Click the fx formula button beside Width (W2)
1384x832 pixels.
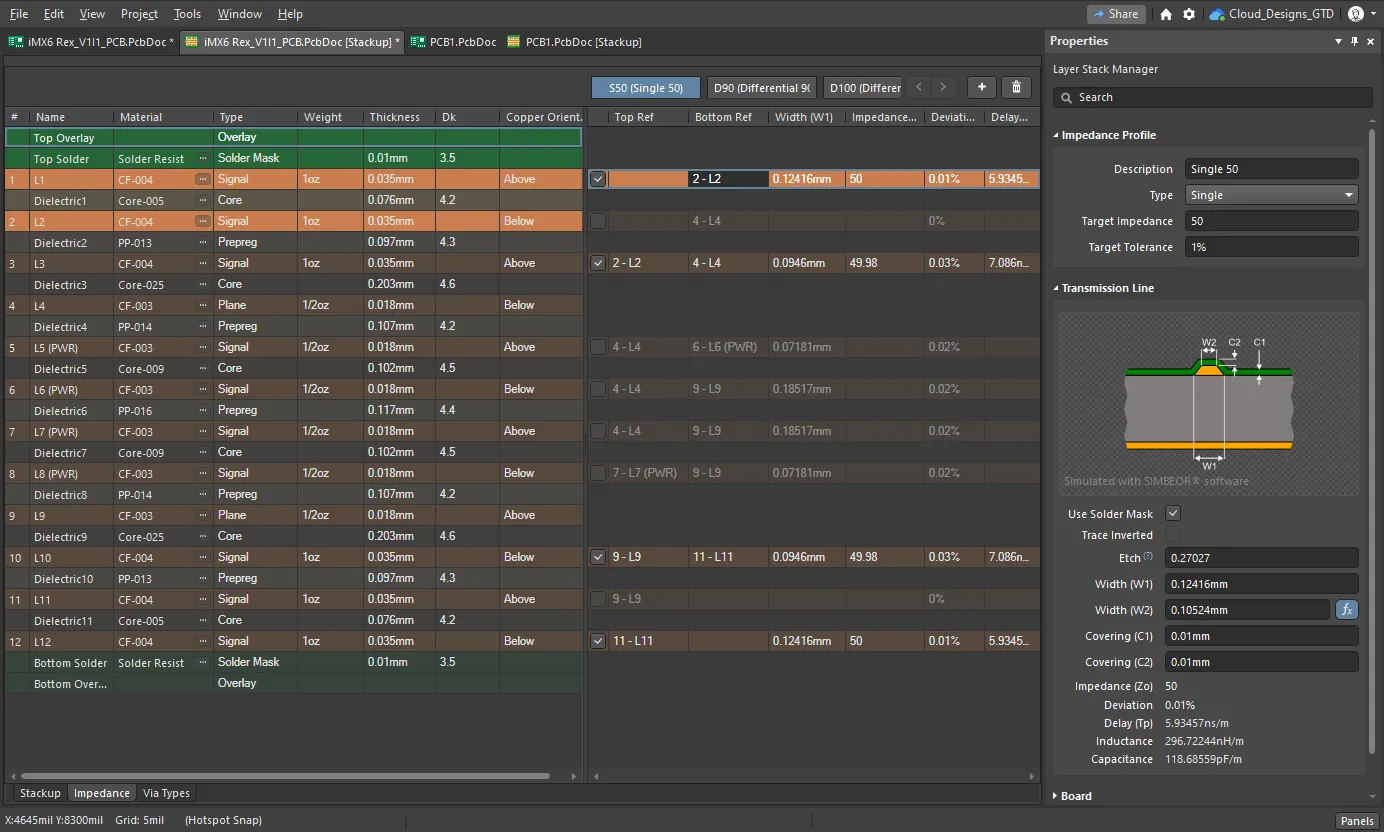pos(1346,610)
